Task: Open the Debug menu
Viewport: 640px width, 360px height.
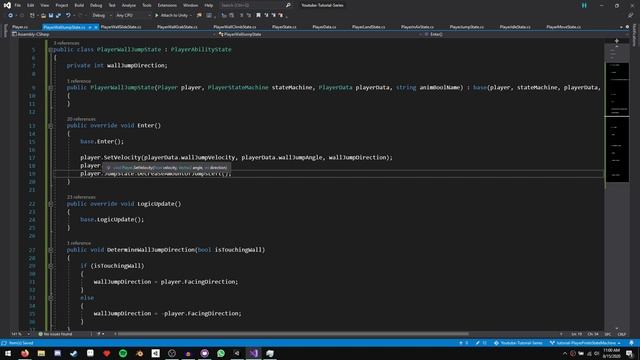Action: click(x=96, y=5)
